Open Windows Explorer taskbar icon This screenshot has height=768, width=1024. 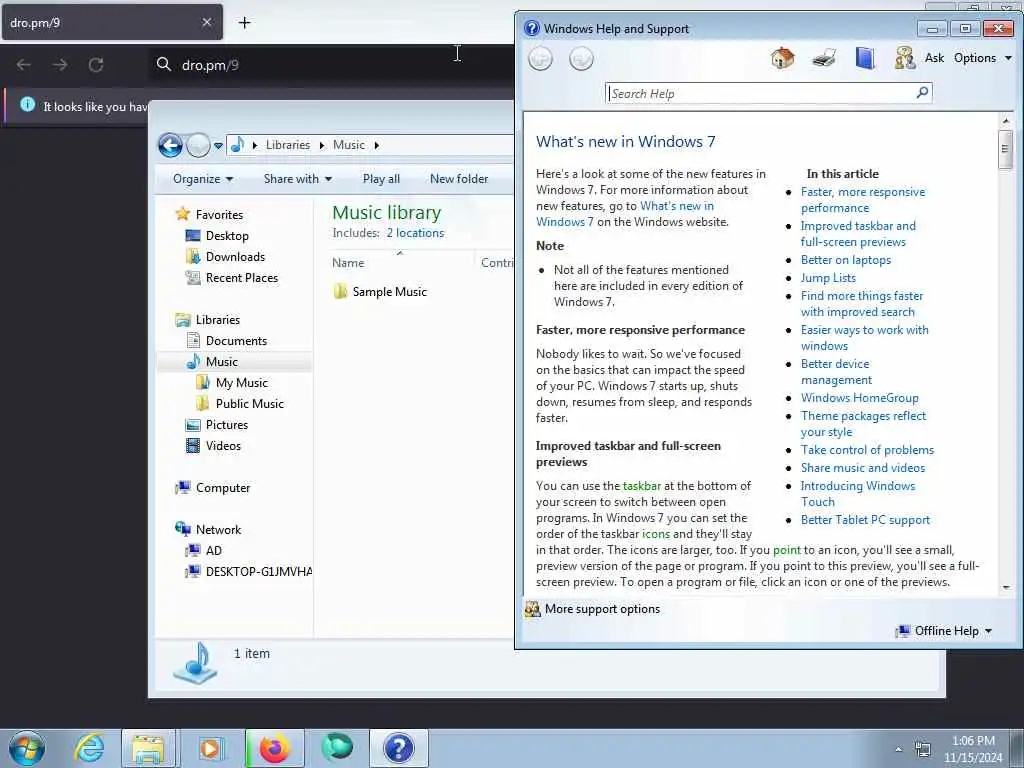tap(148, 748)
